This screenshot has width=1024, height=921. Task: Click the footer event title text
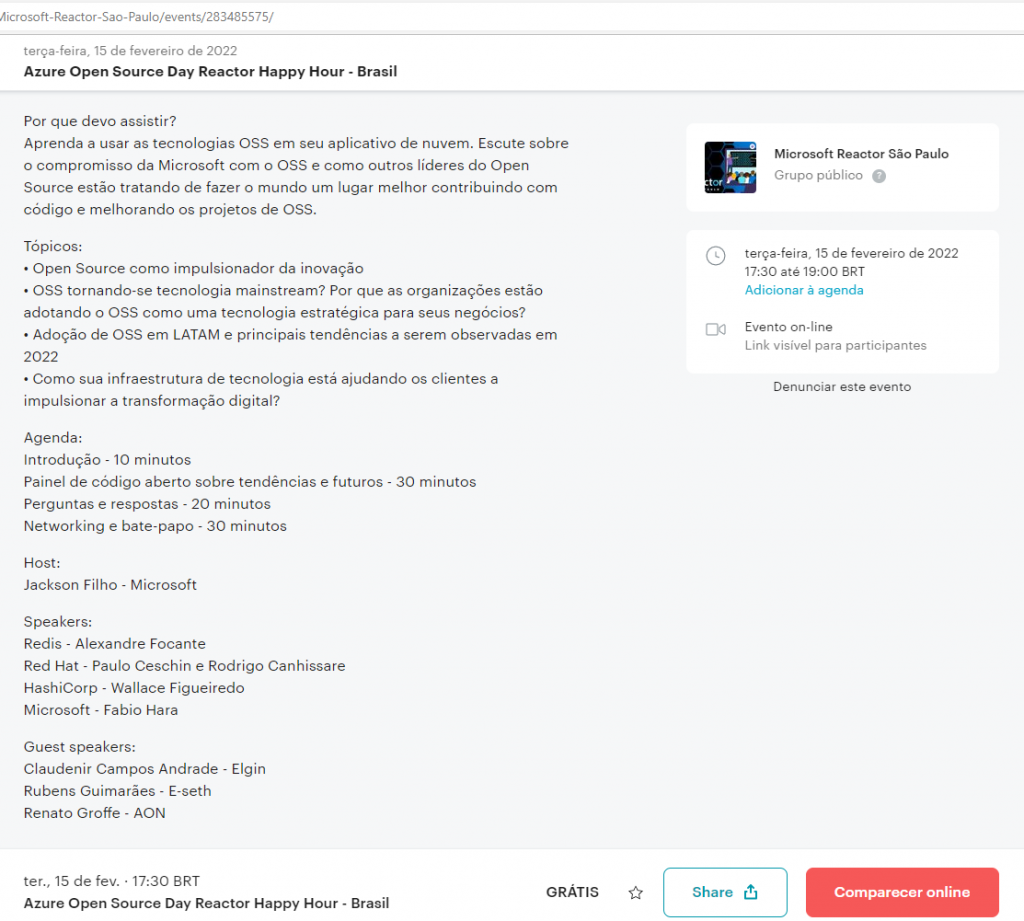point(206,903)
